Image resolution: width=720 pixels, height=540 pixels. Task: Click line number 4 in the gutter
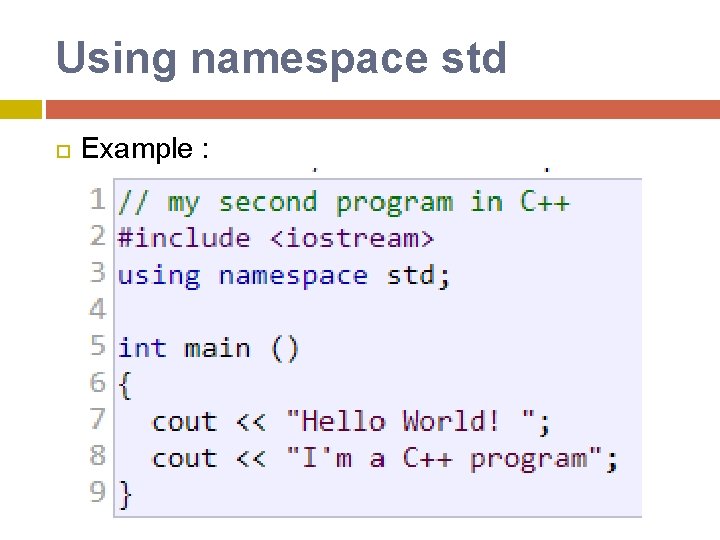[x=97, y=309]
